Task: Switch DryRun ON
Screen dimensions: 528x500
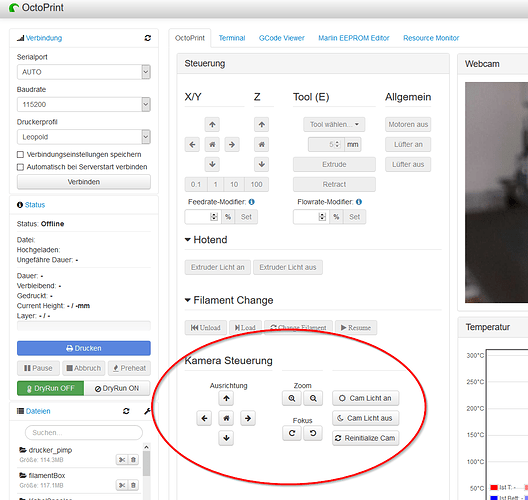Action: click(x=117, y=389)
